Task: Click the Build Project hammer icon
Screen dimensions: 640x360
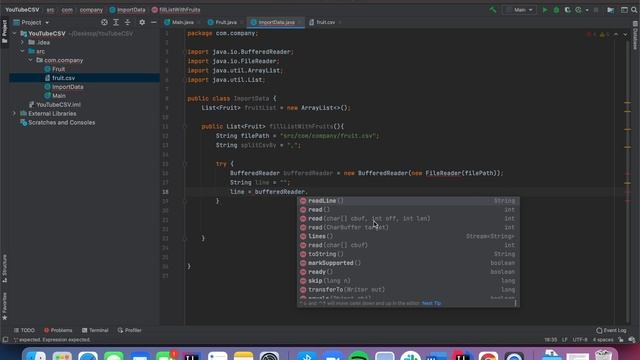Action: point(493,10)
